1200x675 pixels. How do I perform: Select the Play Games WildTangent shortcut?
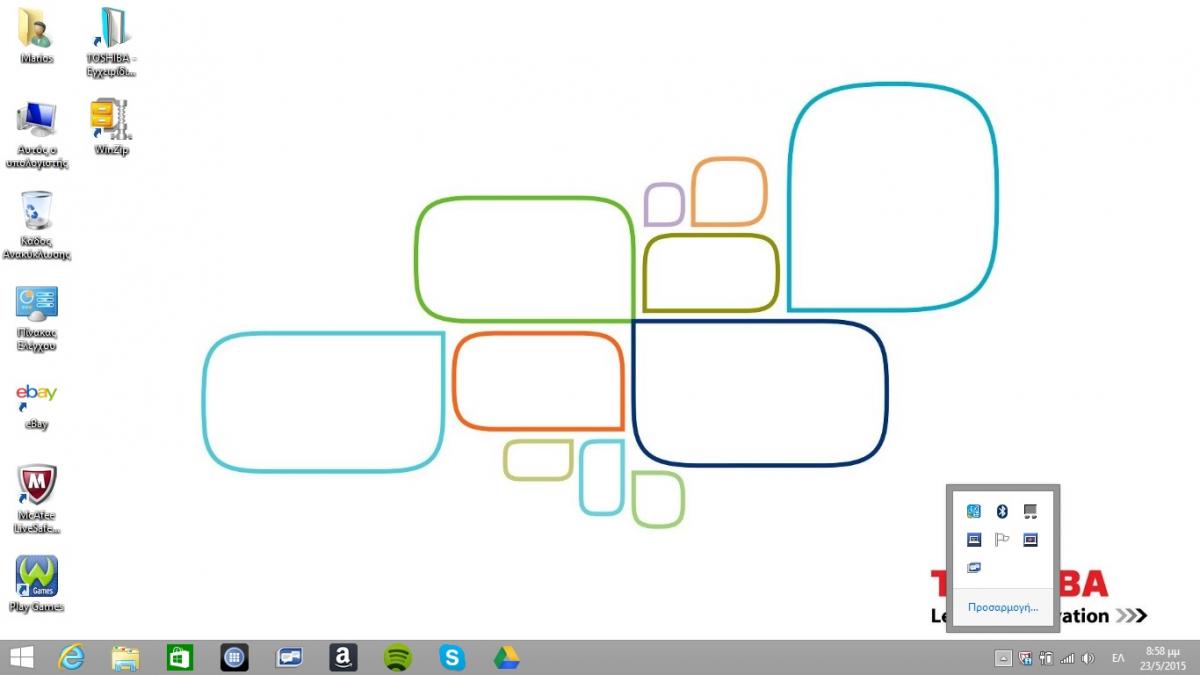pos(36,584)
